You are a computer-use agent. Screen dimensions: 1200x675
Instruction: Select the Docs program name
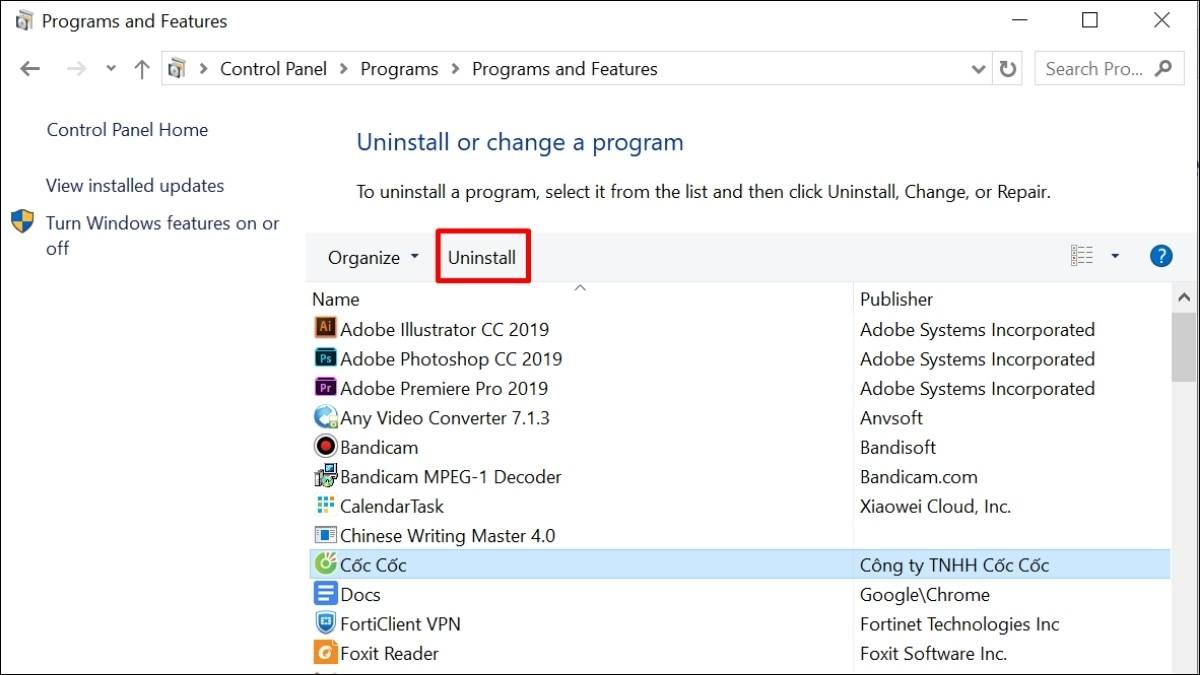[x=360, y=594]
